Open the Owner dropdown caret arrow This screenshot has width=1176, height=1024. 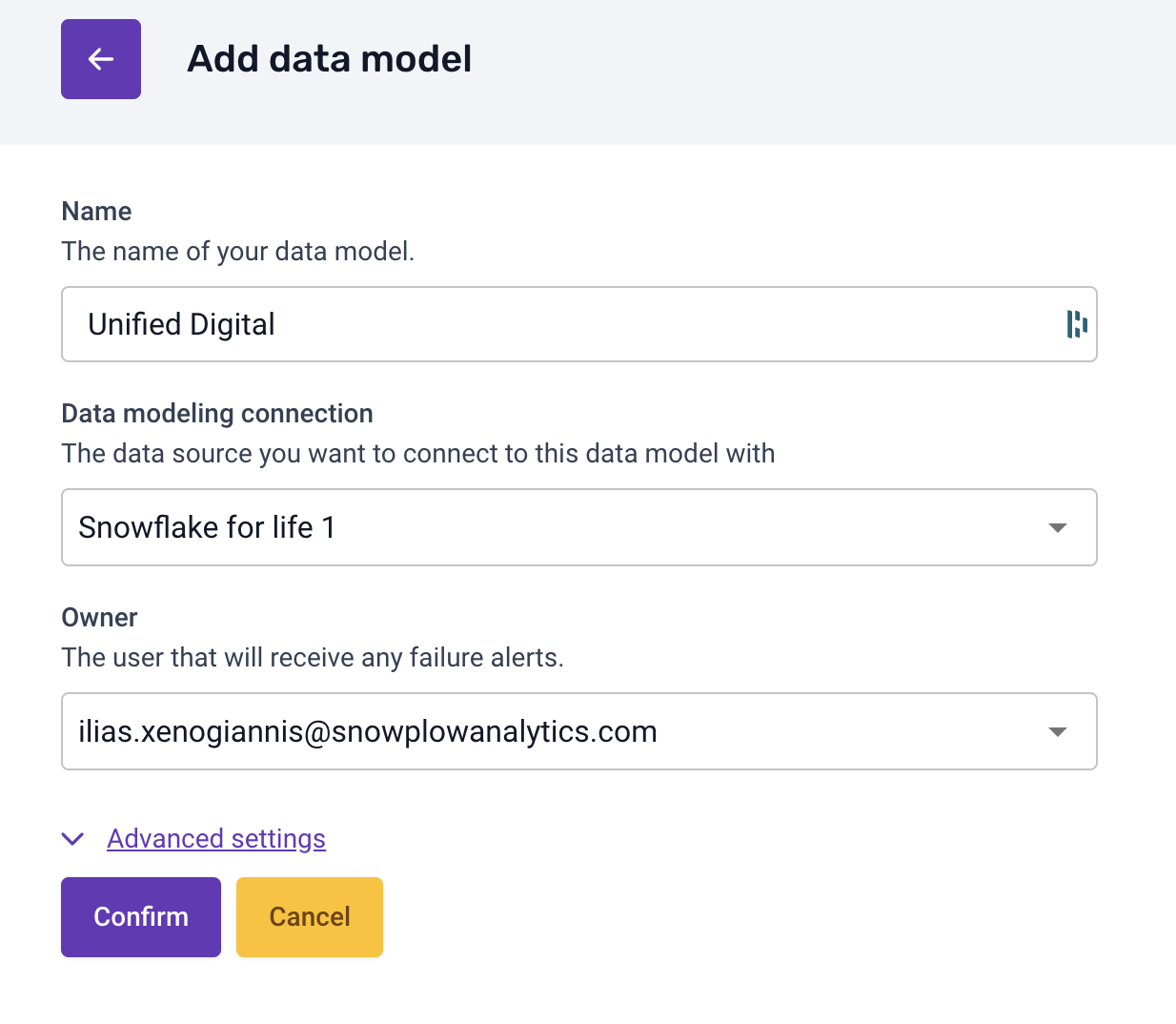click(x=1057, y=731)
